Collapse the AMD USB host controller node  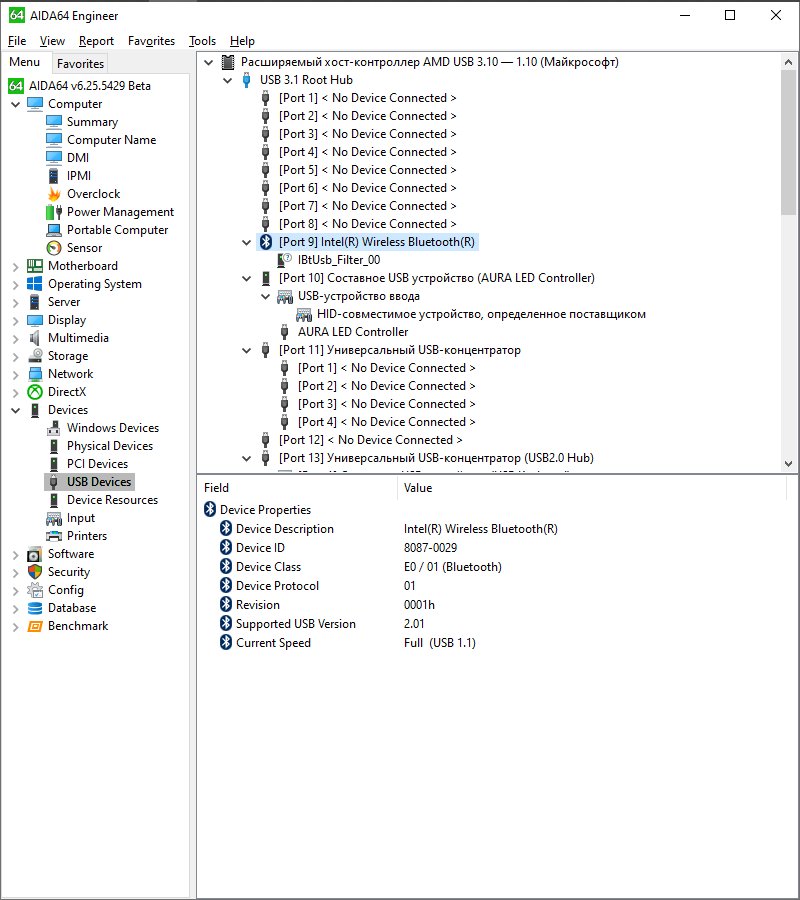(x=209, y=63)
